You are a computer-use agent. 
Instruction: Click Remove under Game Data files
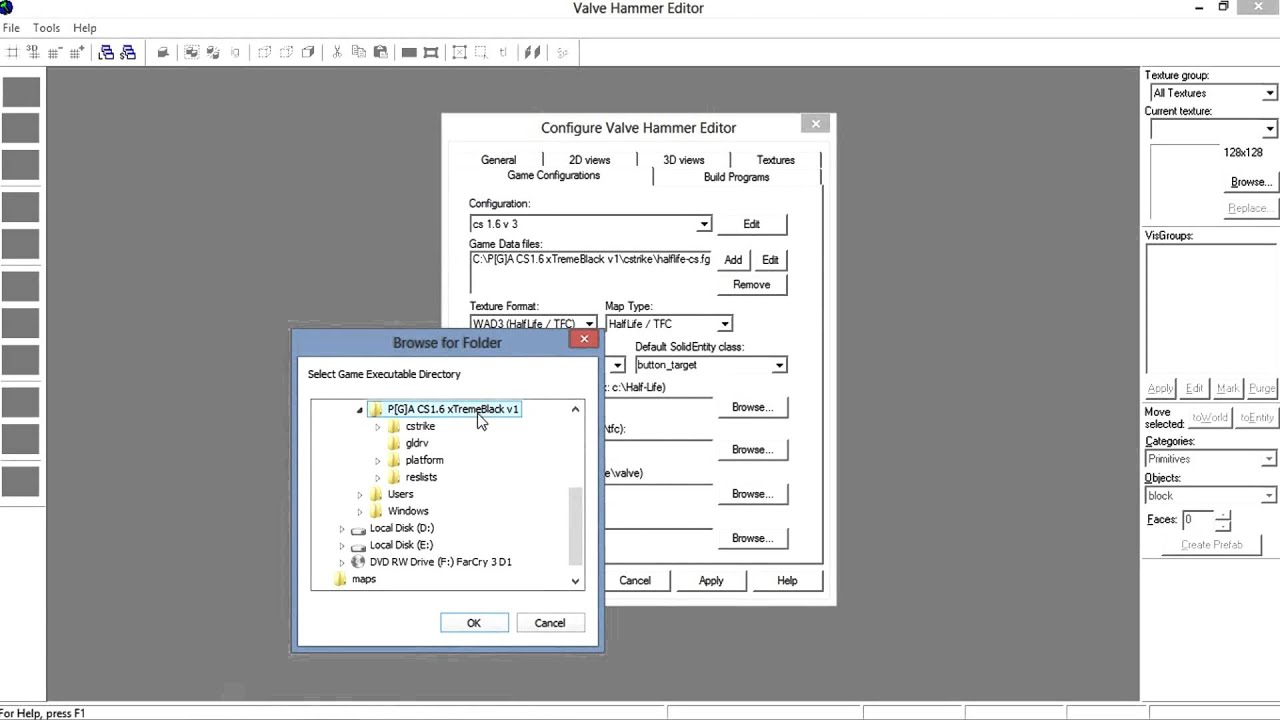point(752,285)
